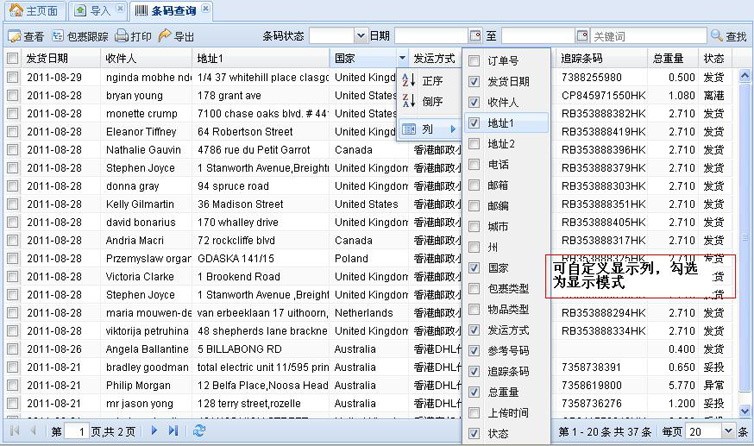Uncheck the 状态 column
This screenshot has width=754, height=446.
(x=474, y=433)
